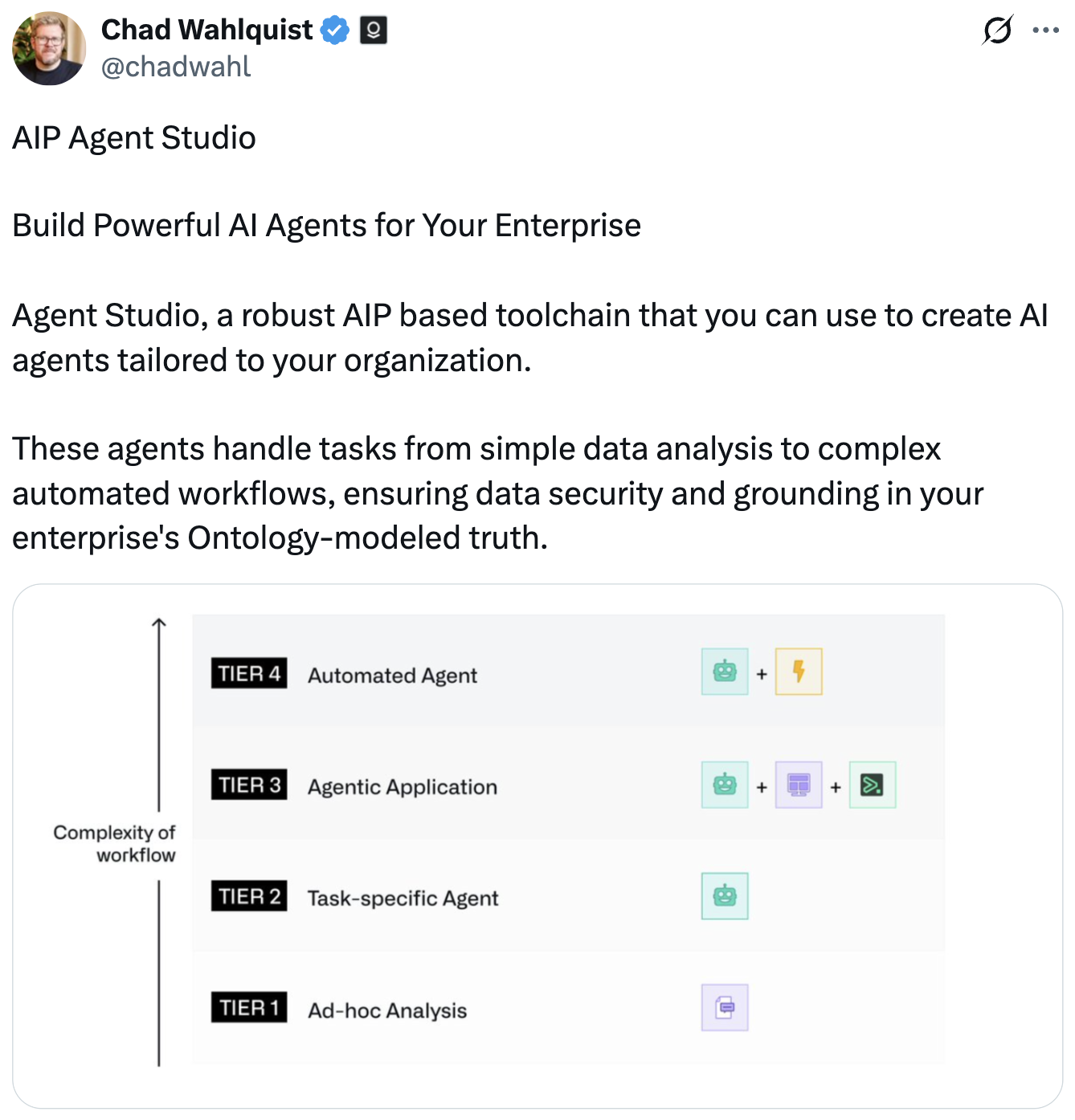Open the three-dot more options menu
1075x1120 pixels.
(1046, 29)
